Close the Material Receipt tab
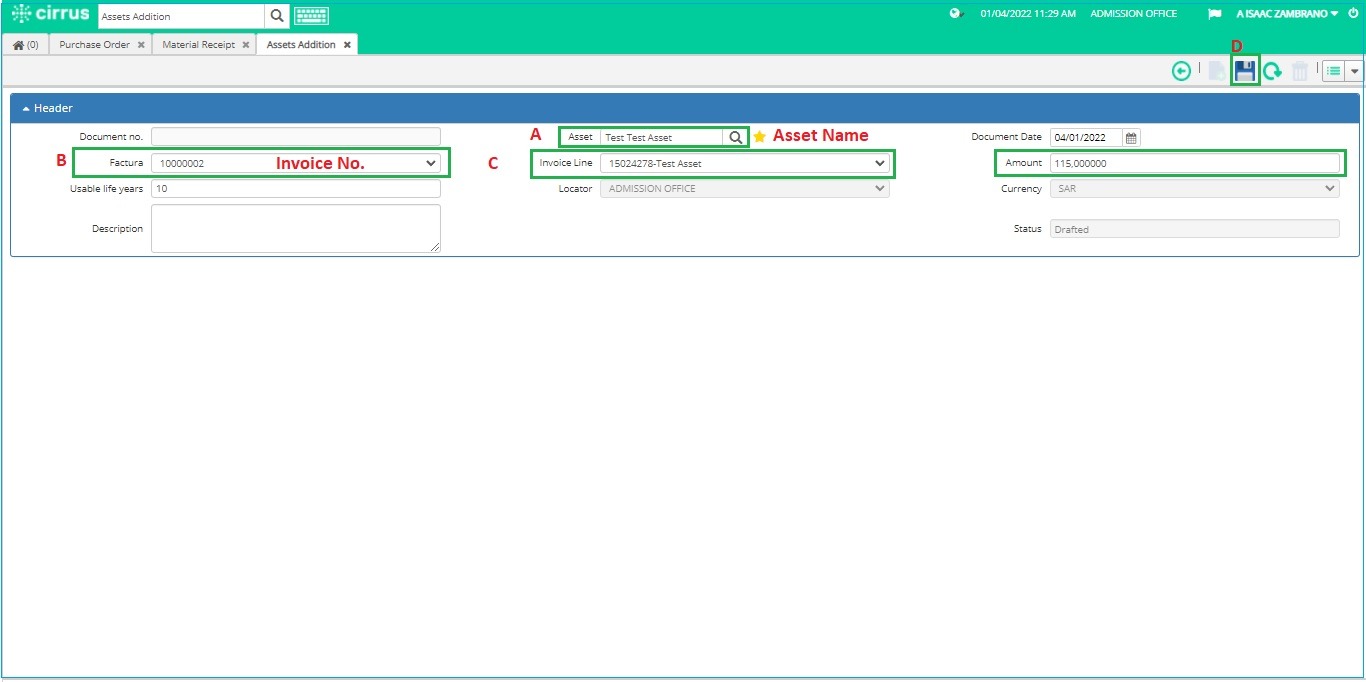 (246, 45)
